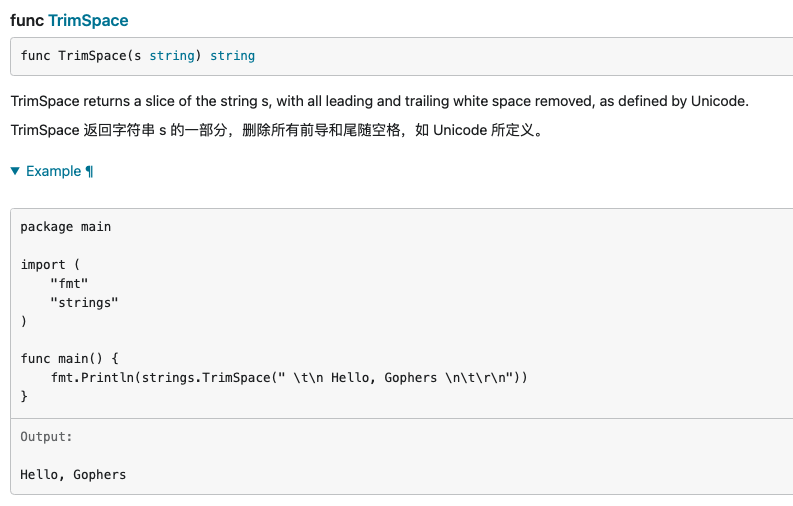The width and height of the screenshot is (793, 506).
Task: Click the "fmt" import line
Action: point(69,283)
